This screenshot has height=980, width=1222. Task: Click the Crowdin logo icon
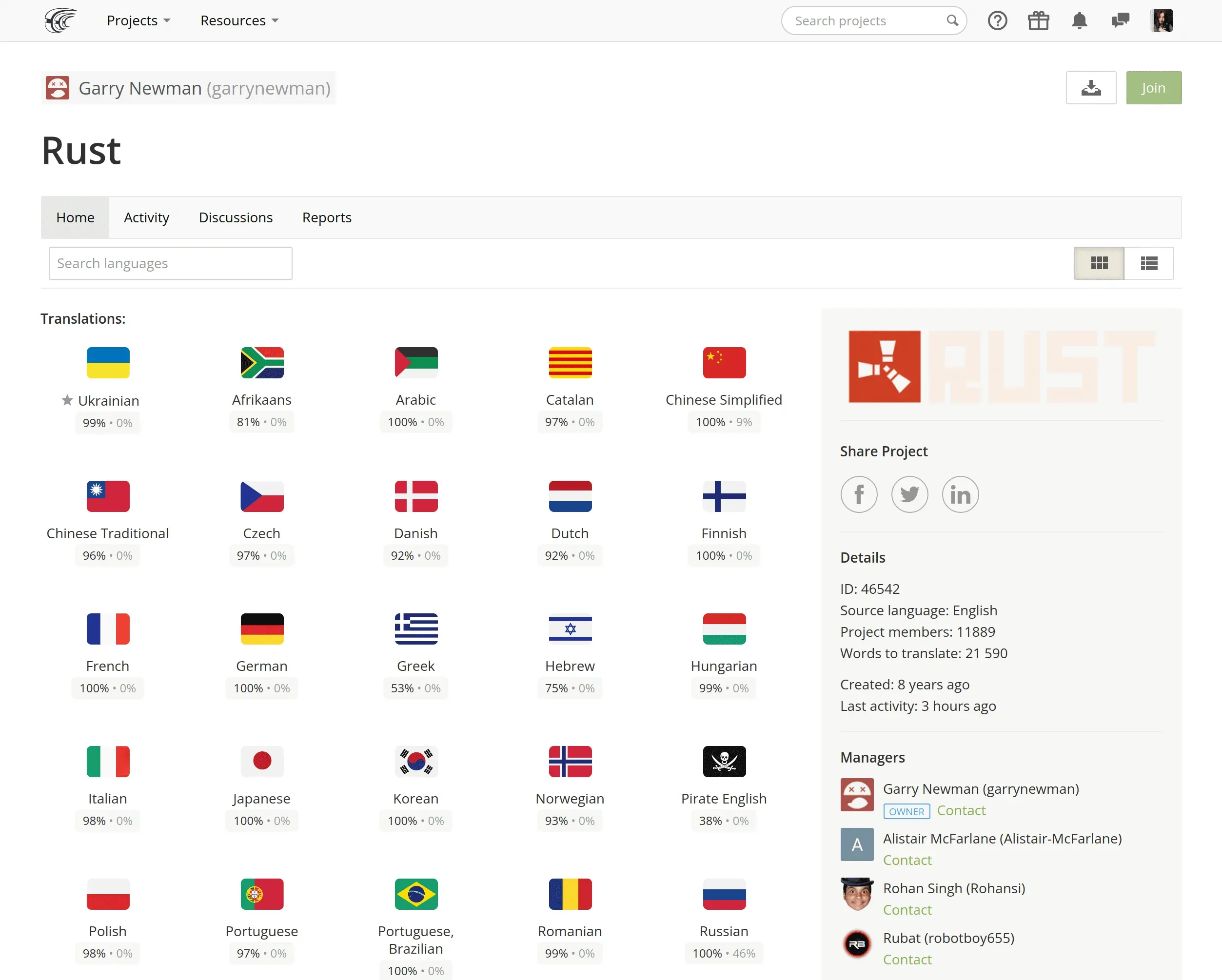pos(60,20)
